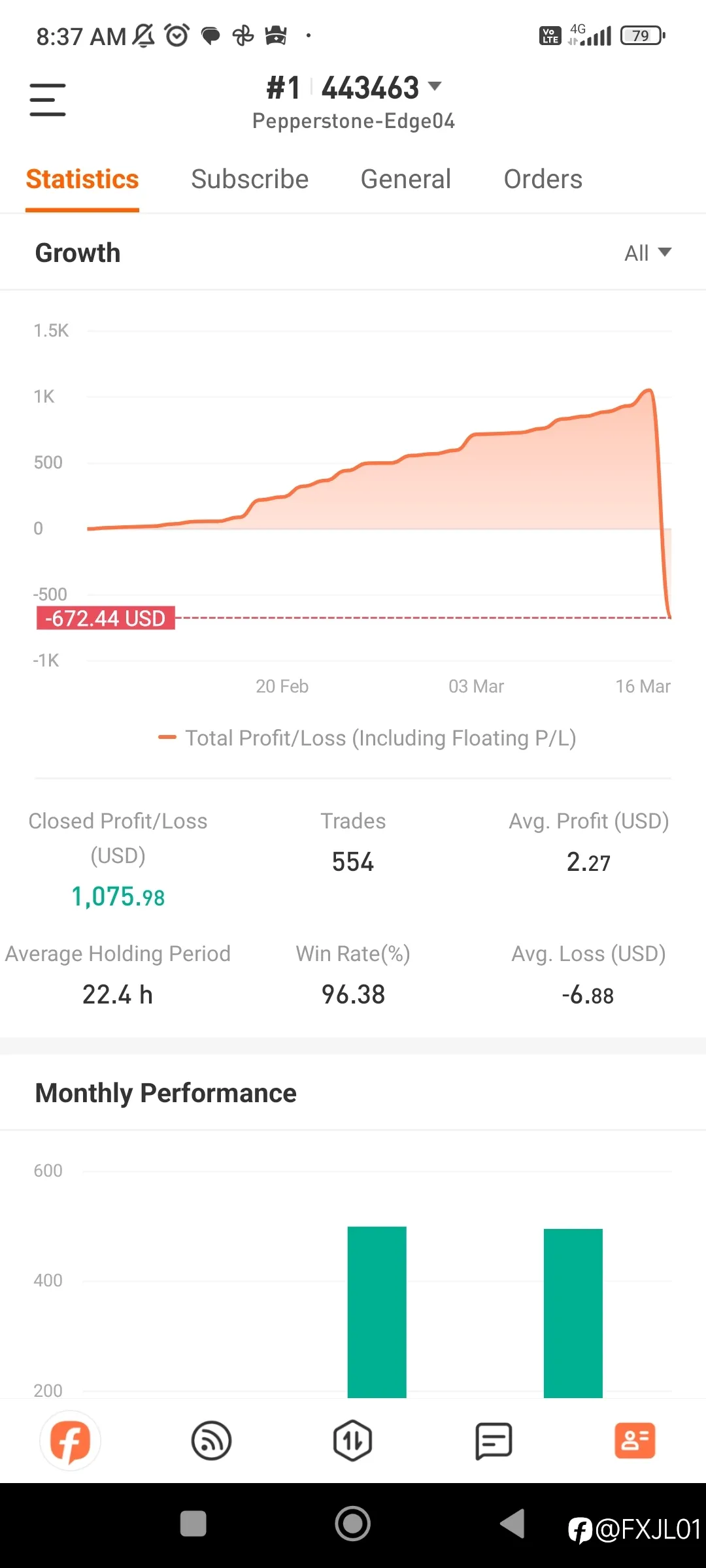Tap Android home circle button
Image resolution: width=706 pixels, height=1568 pixels.
click(x=353, y=1524)
